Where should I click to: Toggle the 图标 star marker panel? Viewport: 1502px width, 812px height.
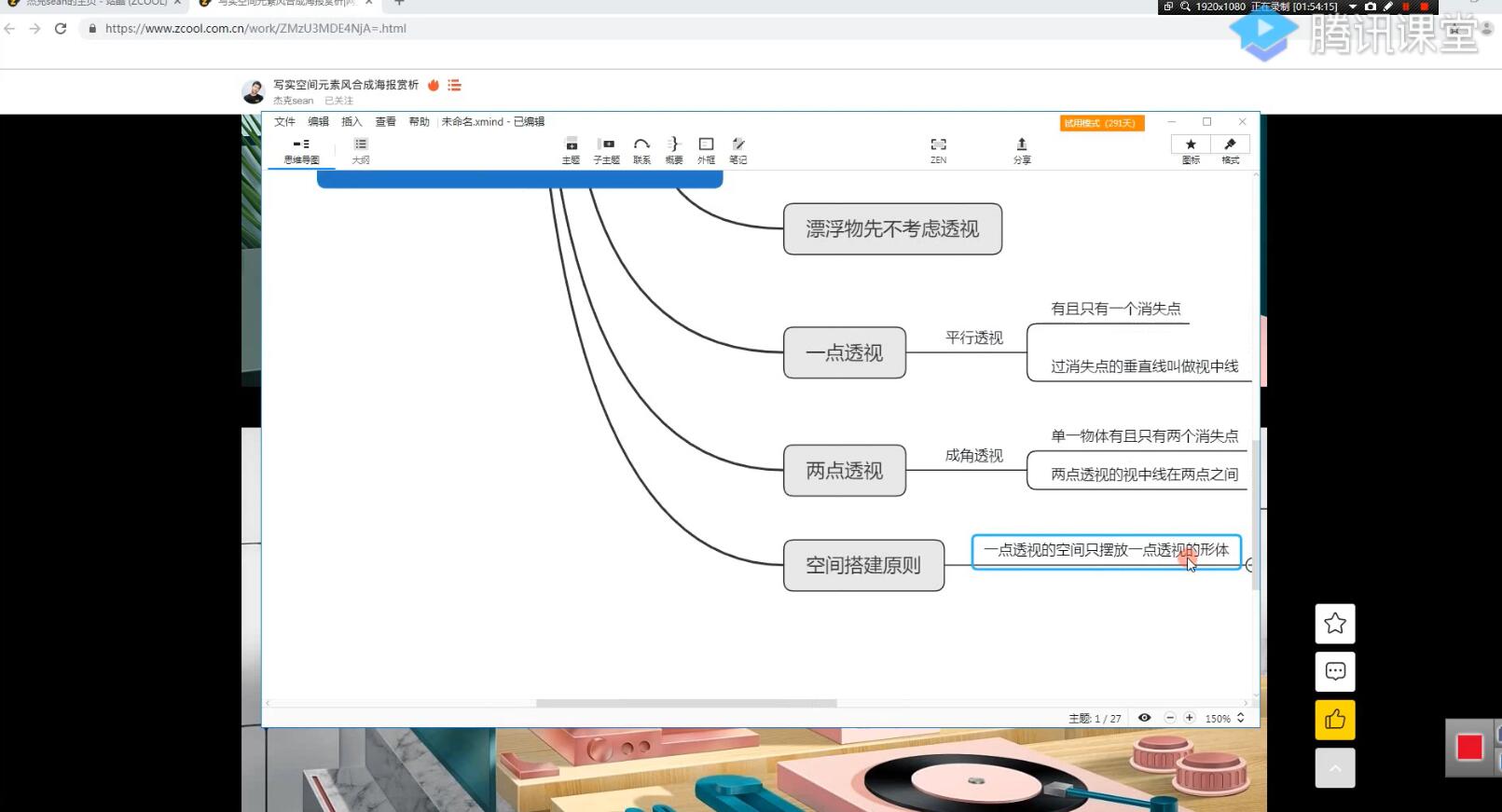pos(1191,148)
